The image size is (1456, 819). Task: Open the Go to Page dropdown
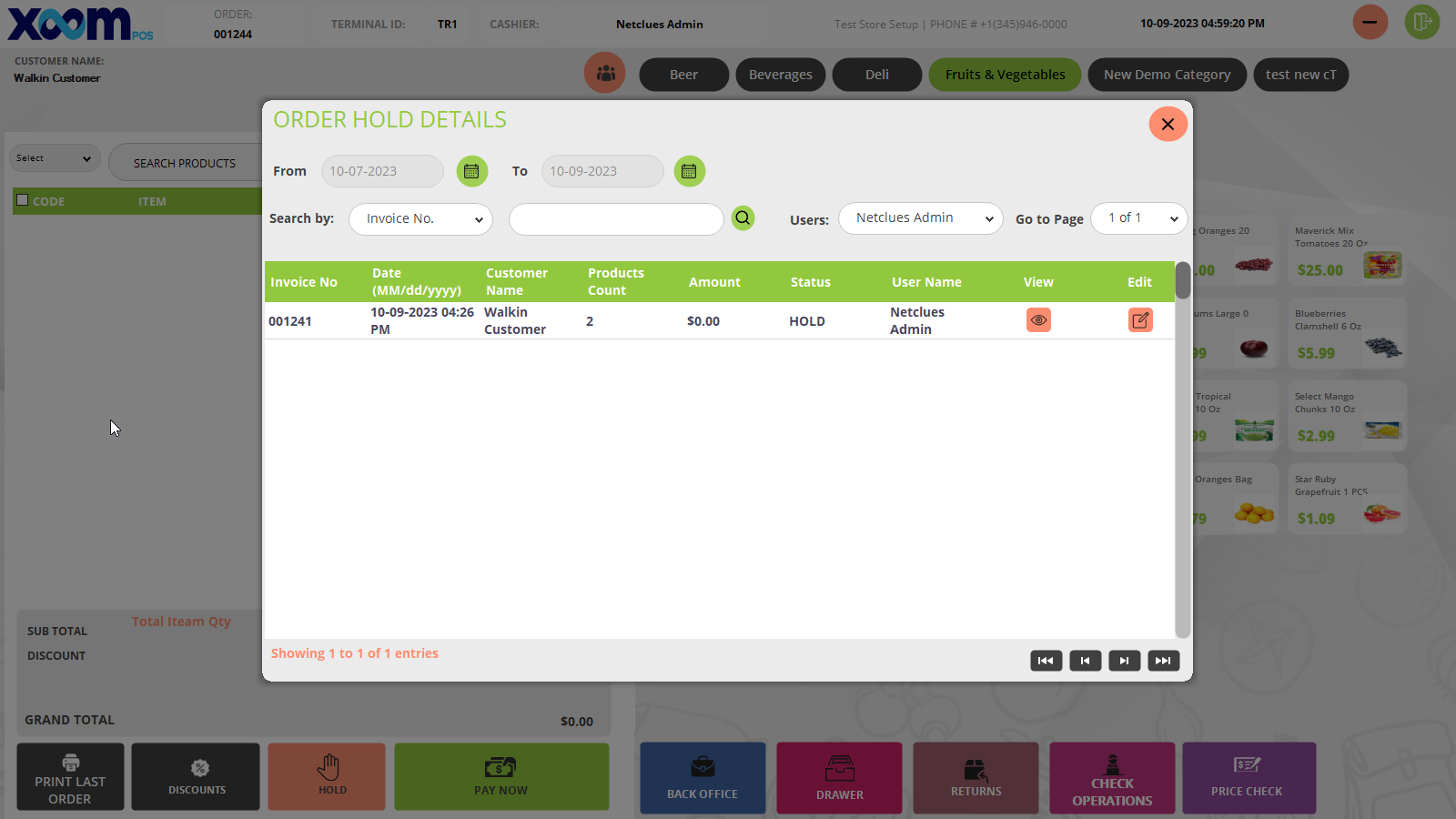point(1138,218)
